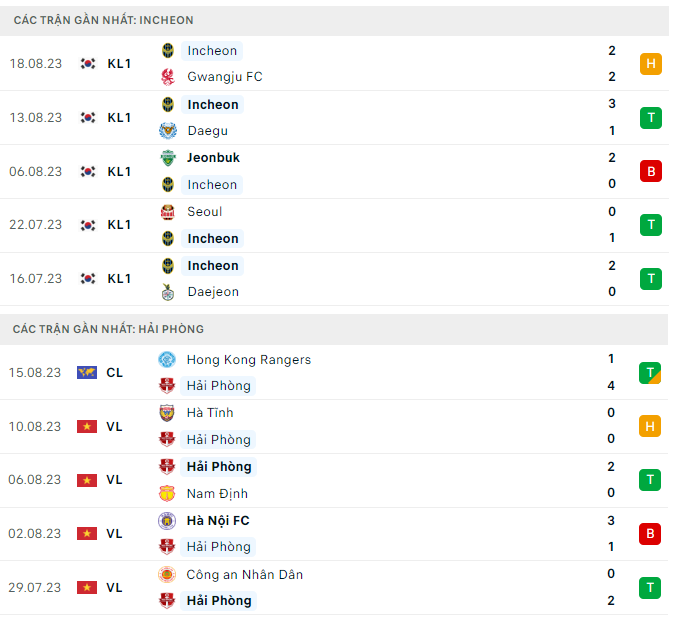Click loss badge of Jeonbuk vs Incheon match
Screen dimensions: 673x626
pos(651,171)
